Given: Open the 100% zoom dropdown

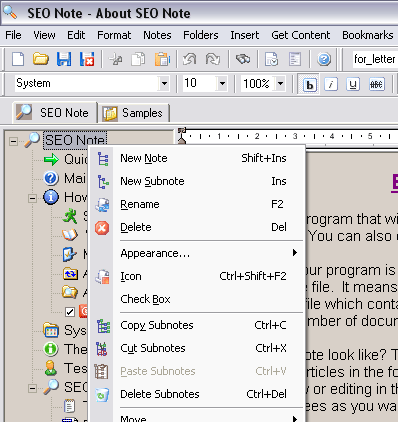Looking at the screenshot, I should (281, 84).
